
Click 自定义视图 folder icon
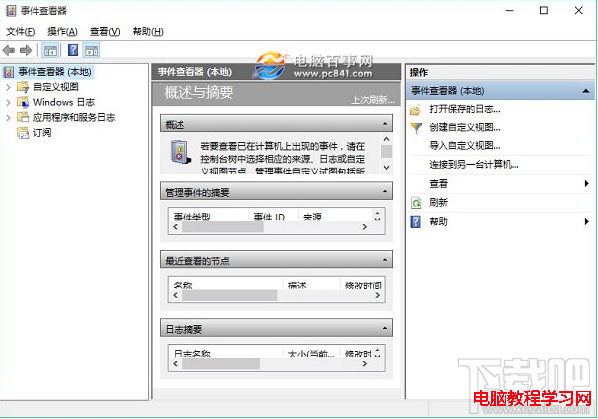[23, 87]
